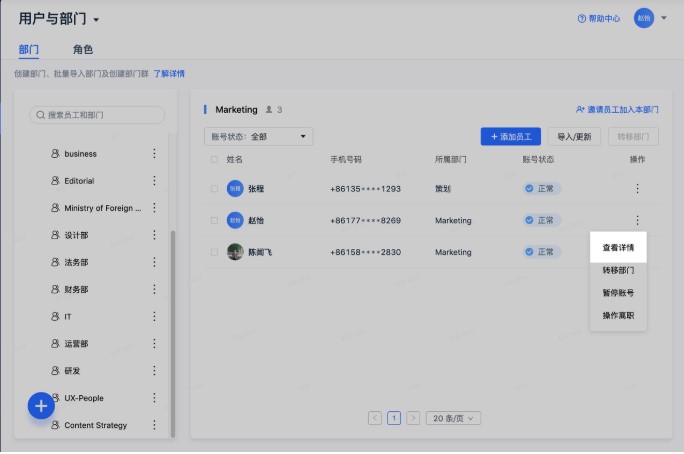Open the more options menu for UX-People
The width and height of the screenshot is (684, 454).
pyautogui.click(x=154, y=398)
